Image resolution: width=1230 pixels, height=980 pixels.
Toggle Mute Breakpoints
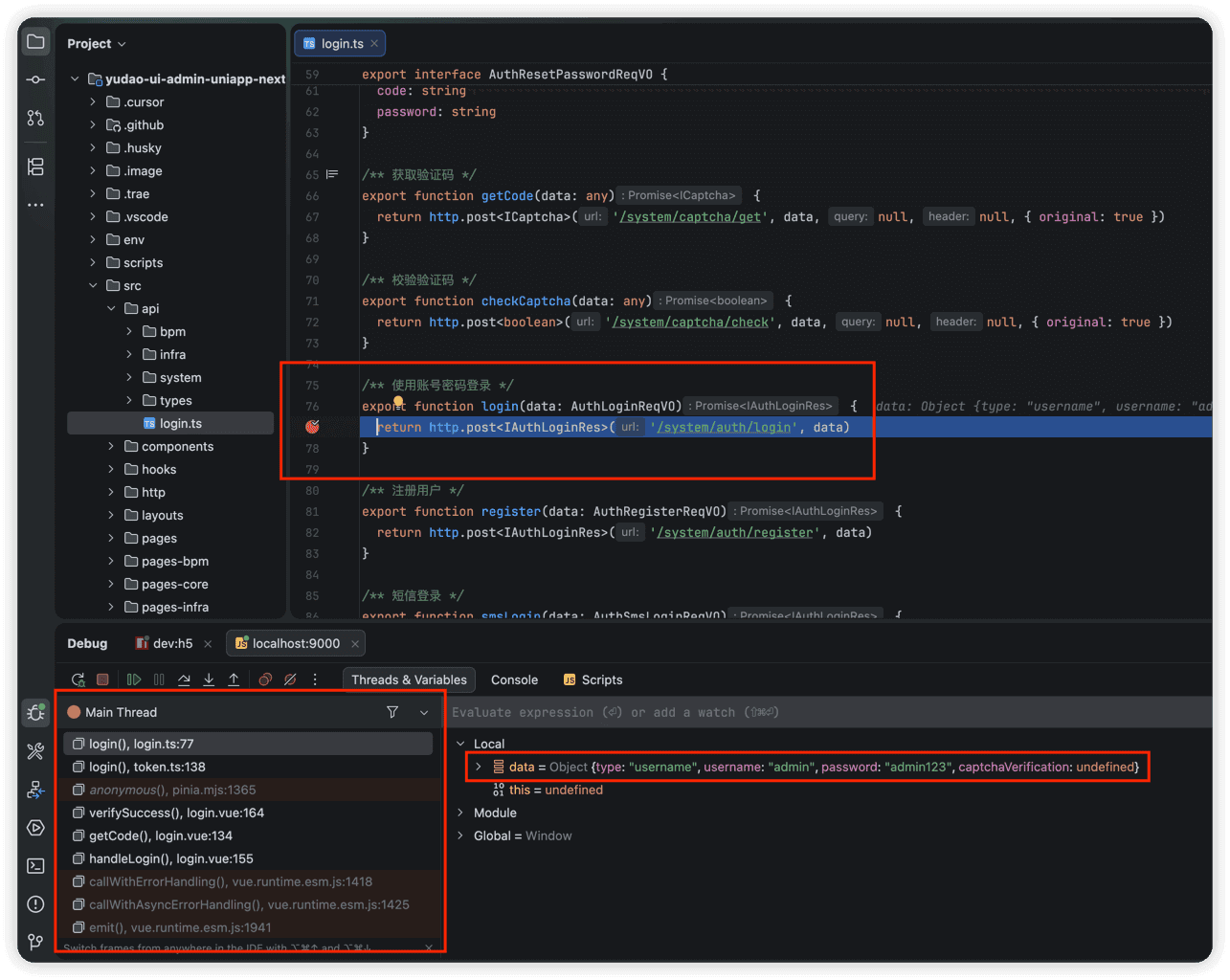tap(290, 679)
